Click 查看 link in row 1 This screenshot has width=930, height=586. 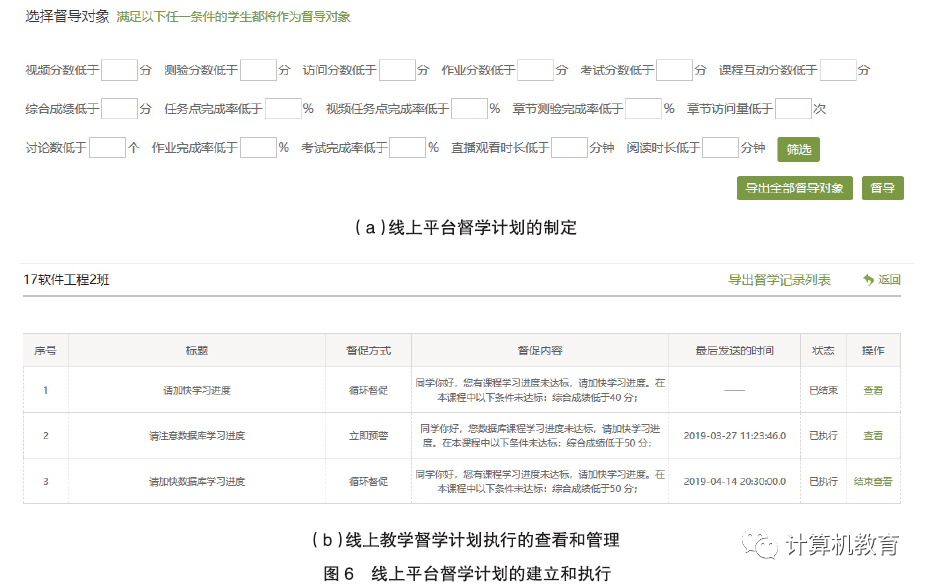873,390
